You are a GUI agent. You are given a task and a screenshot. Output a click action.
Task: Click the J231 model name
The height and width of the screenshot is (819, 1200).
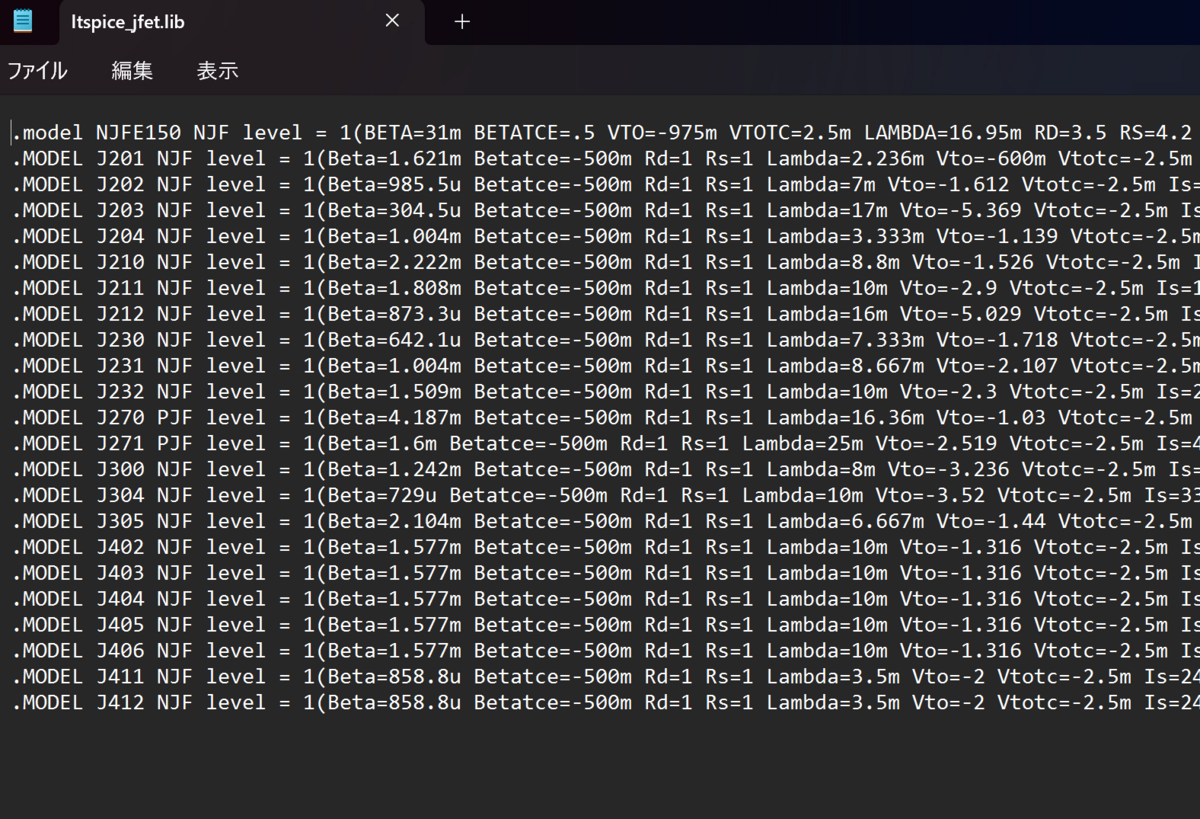tap(120, 366)
